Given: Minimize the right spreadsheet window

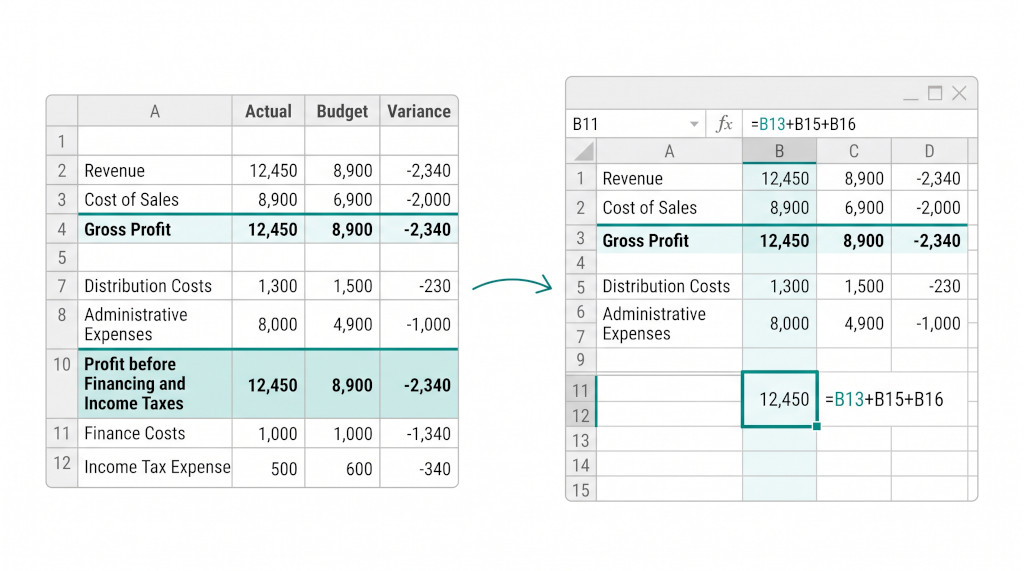Looking at the screenshot, I should [910, 98].
